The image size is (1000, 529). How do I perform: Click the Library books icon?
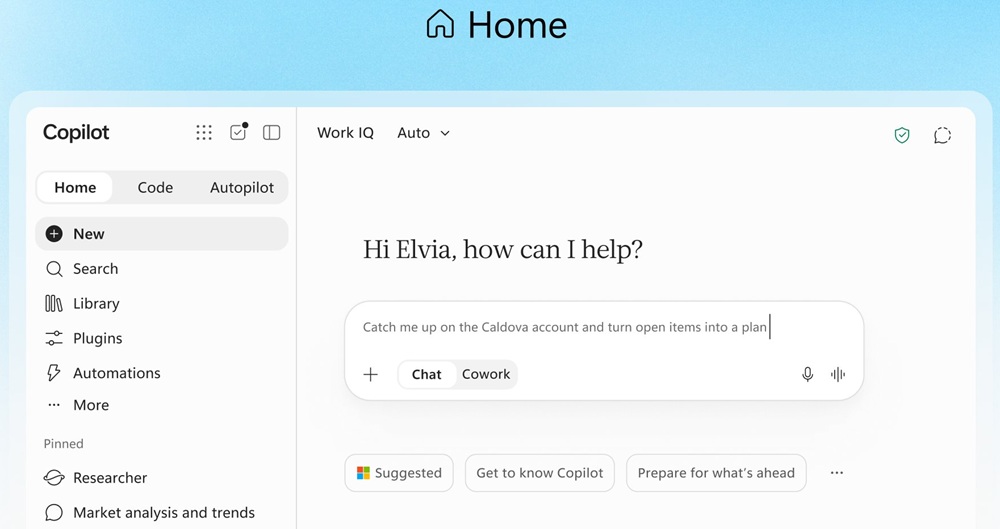54,303
